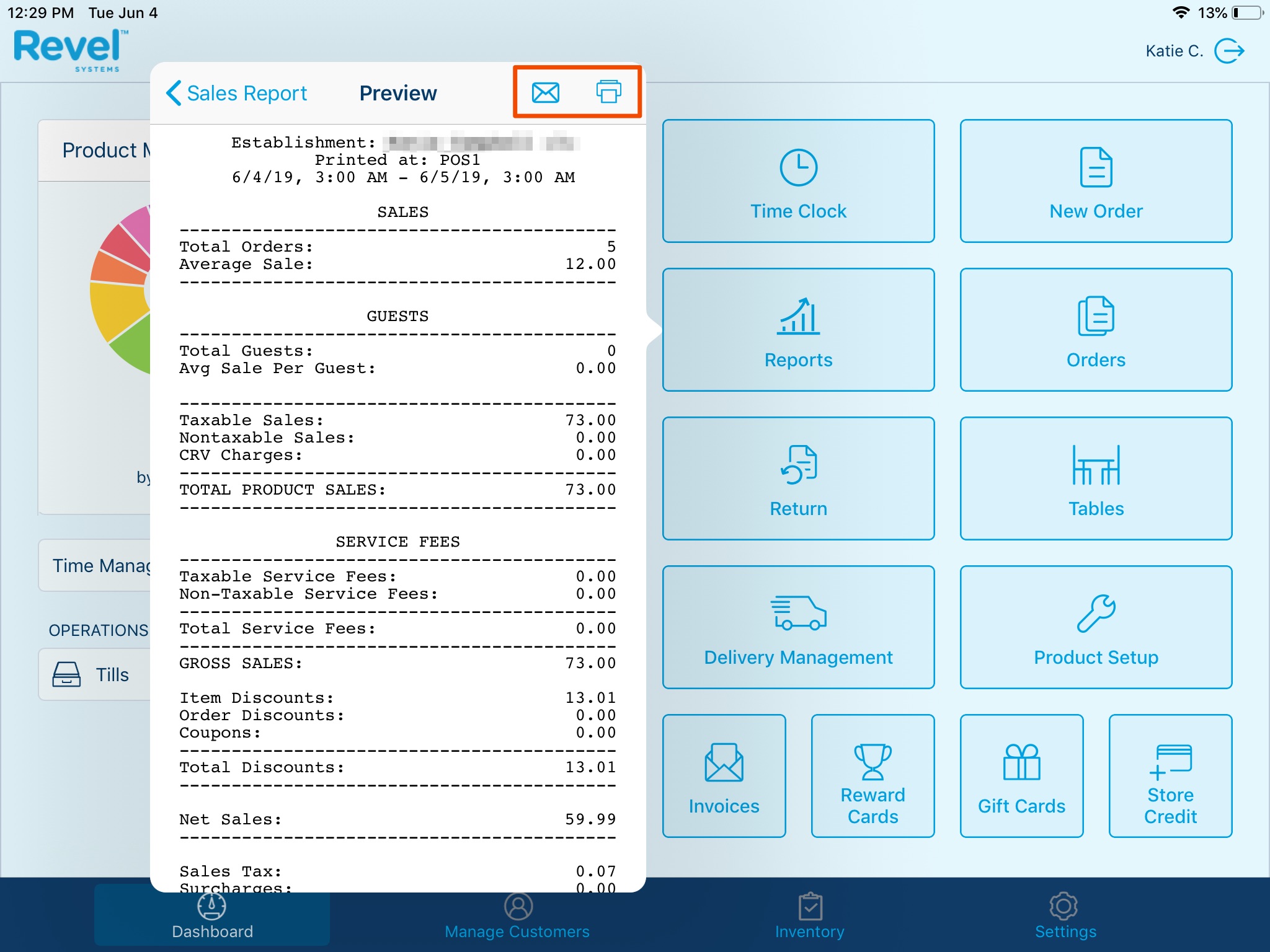
Task: Click the Wi-Fi status icon
Action: (x=1181, y=12)
